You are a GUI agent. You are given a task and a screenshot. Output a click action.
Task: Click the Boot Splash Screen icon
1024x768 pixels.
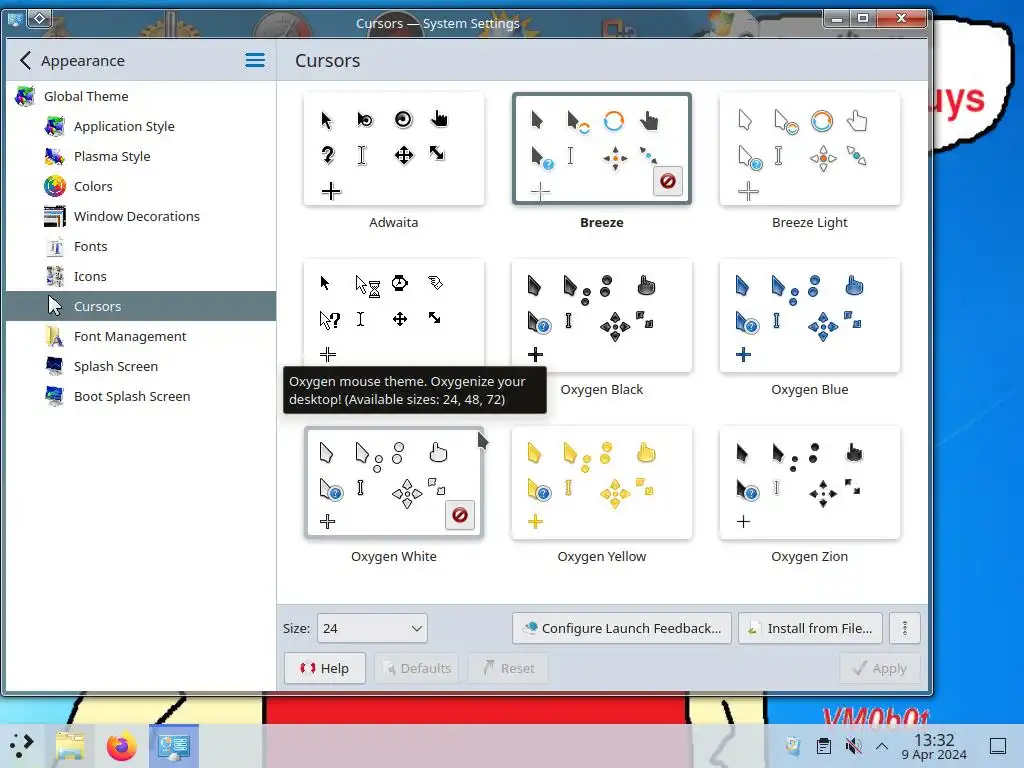click(x=55, y=396)
